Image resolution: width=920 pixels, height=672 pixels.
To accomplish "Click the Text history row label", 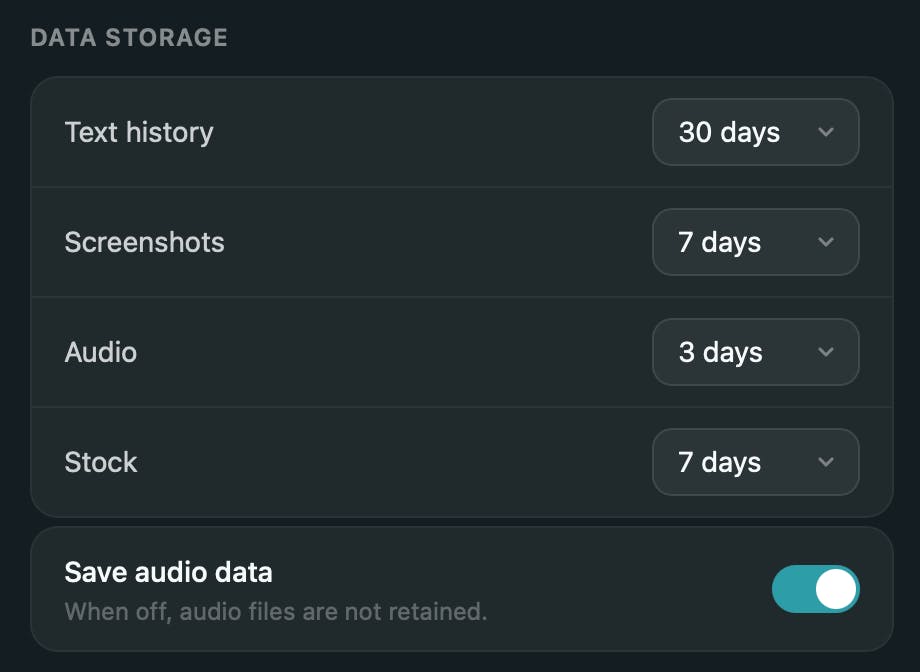I will (x=139, y=132).
